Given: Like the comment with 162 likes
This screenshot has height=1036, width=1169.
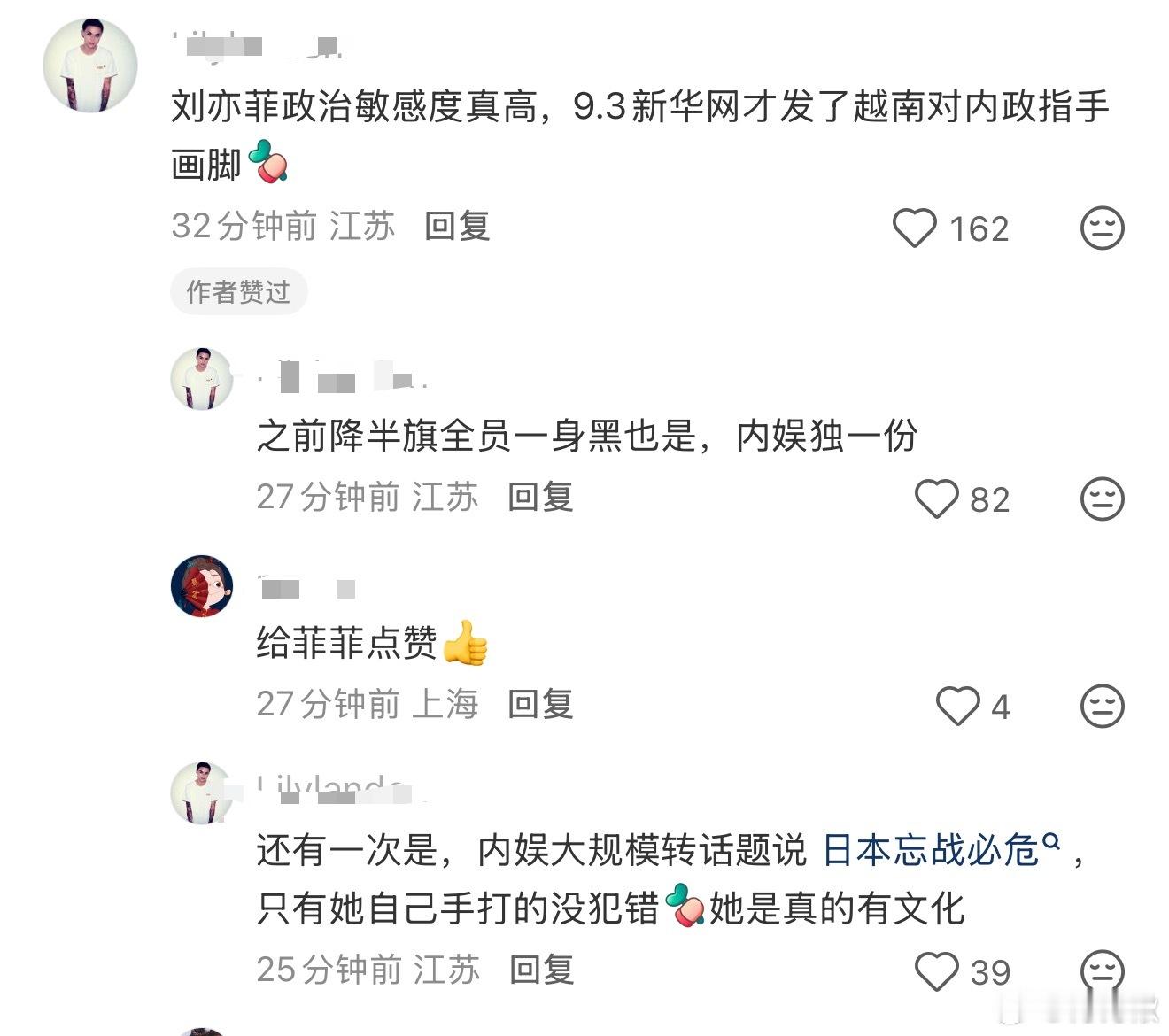Looking at the screenshot, I should pyautogui.click(x=914, y=228).
